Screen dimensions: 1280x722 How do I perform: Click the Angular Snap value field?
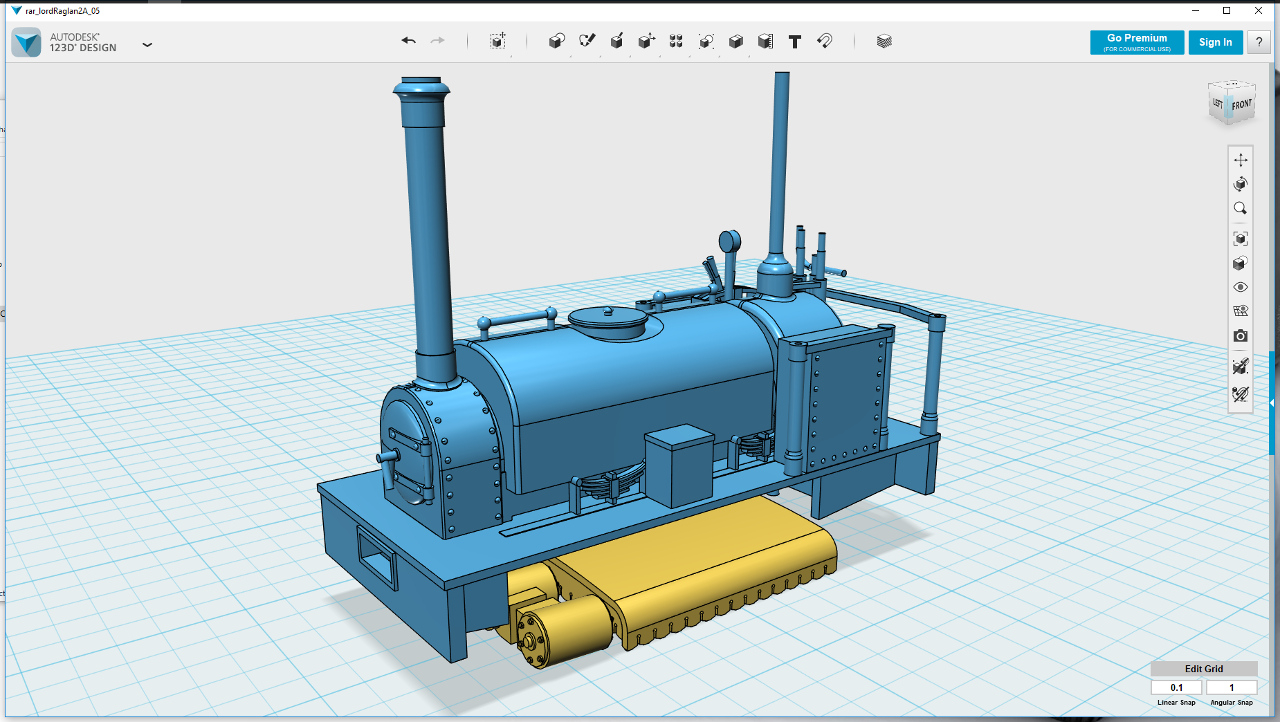(x=1231, y=688)
